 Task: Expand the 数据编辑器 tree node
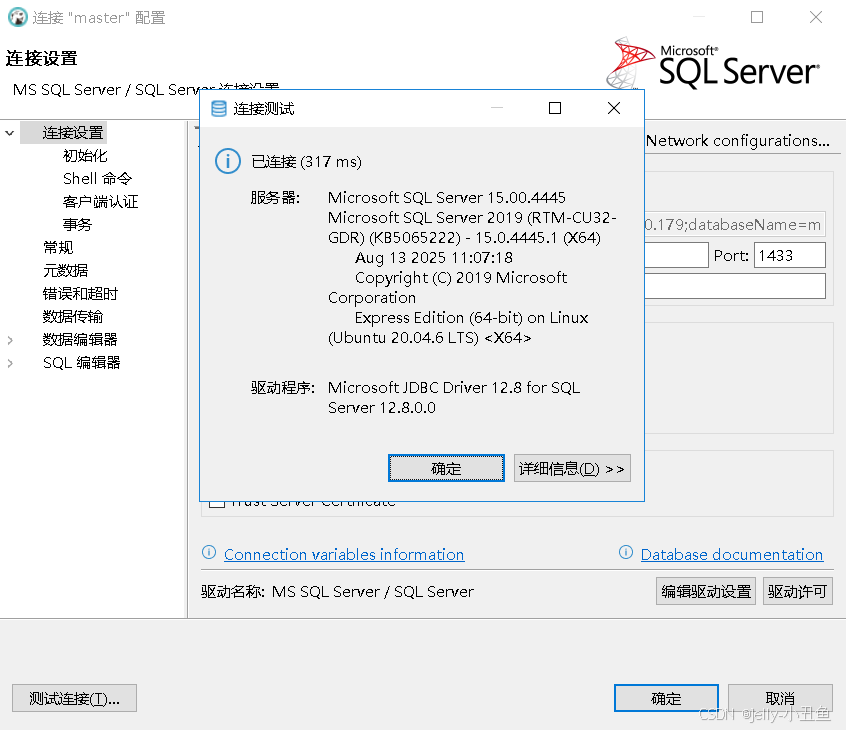(x=10, y=340)
